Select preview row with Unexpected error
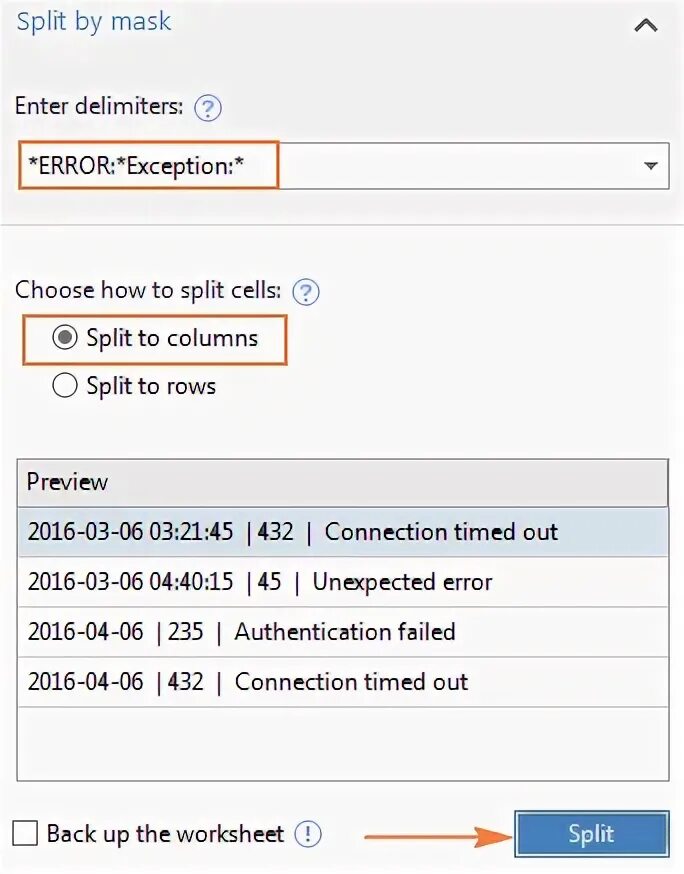The height and width of the screenshot is (874, 684). point(343,582)
